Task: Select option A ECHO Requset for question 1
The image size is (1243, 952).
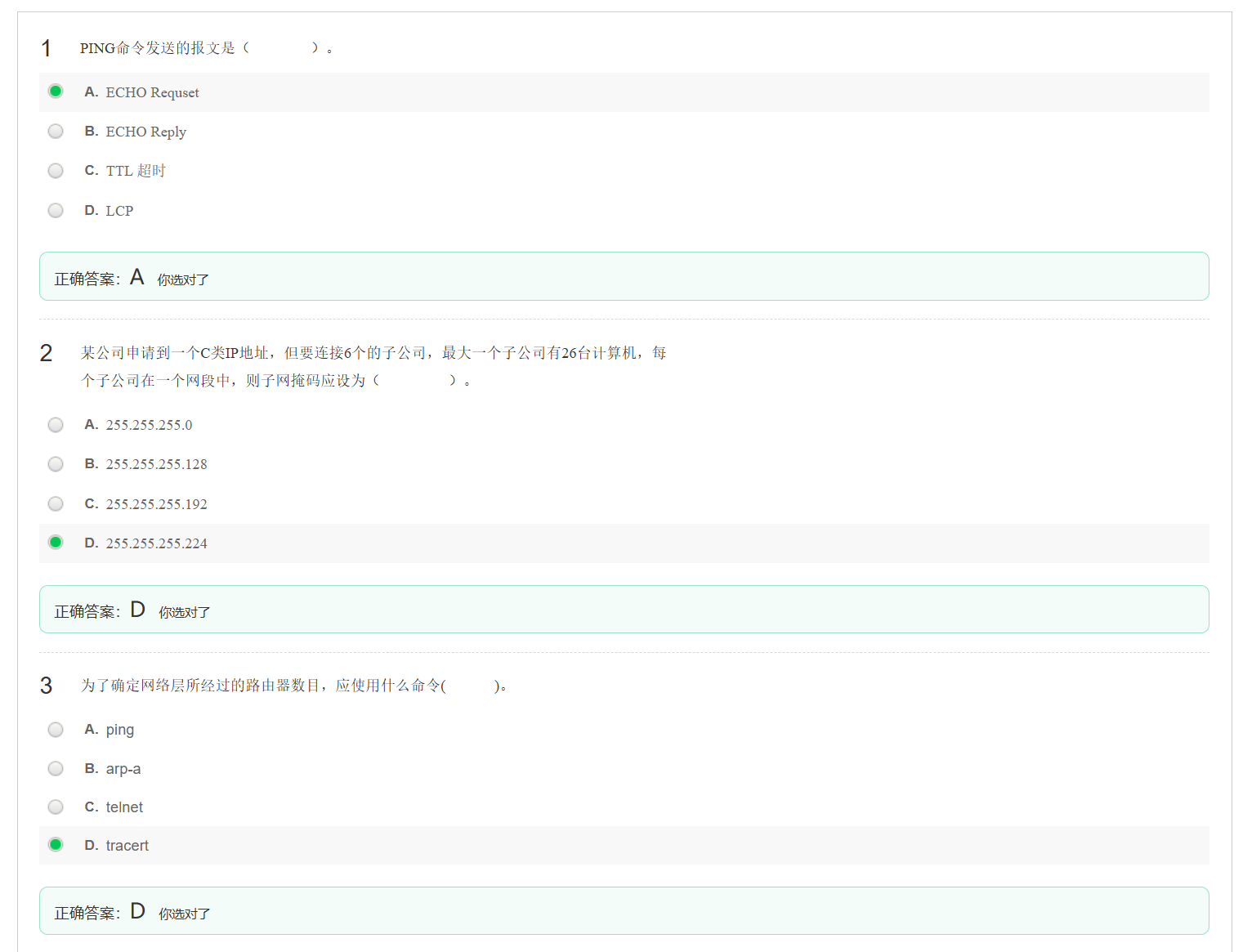Action: point(55,91)
